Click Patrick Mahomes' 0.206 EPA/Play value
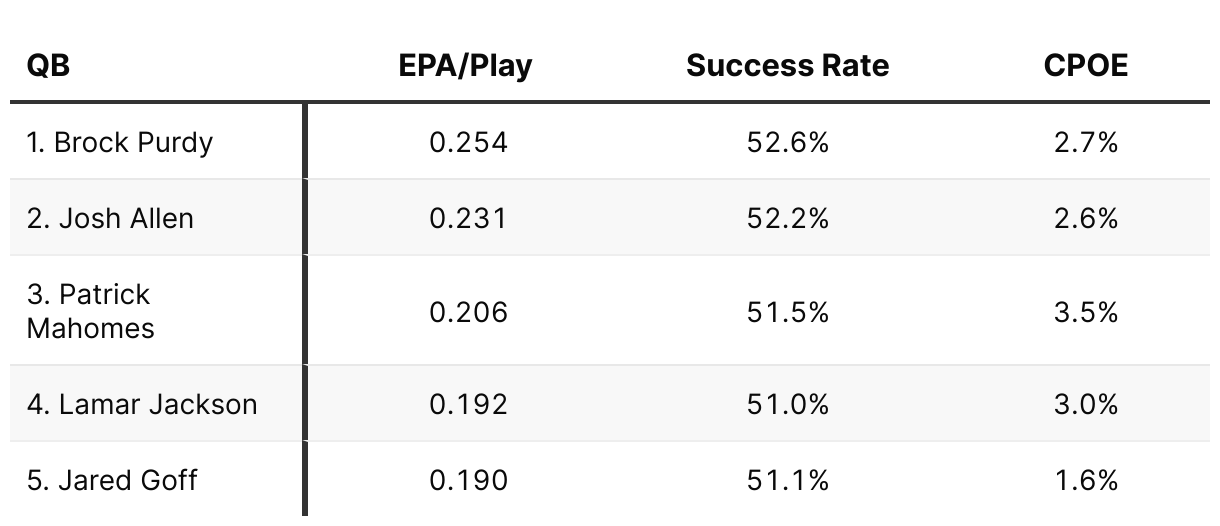The width and height of the screenshot is (1220, 526). click(468, 312)
